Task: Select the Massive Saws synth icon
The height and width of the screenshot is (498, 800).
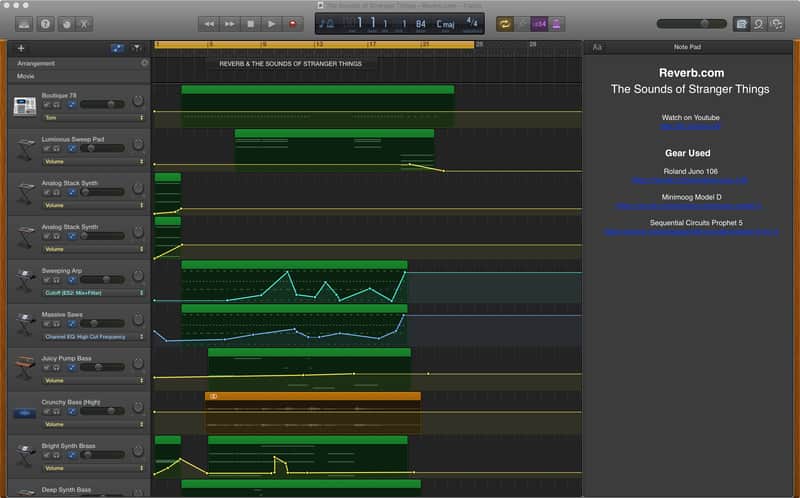Action: (24, 325)
